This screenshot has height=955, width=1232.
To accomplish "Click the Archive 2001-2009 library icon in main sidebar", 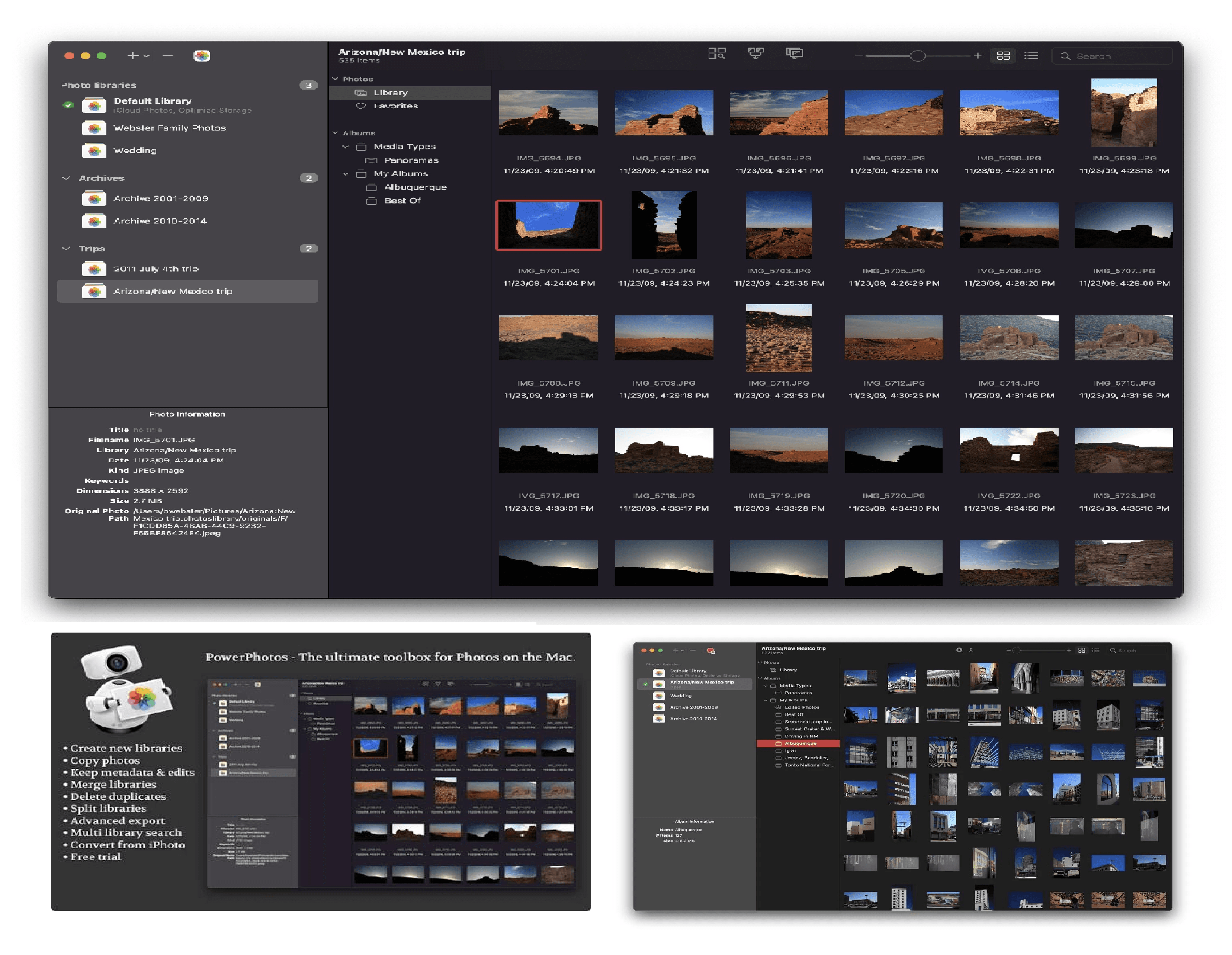I will (x=94, y=199).
